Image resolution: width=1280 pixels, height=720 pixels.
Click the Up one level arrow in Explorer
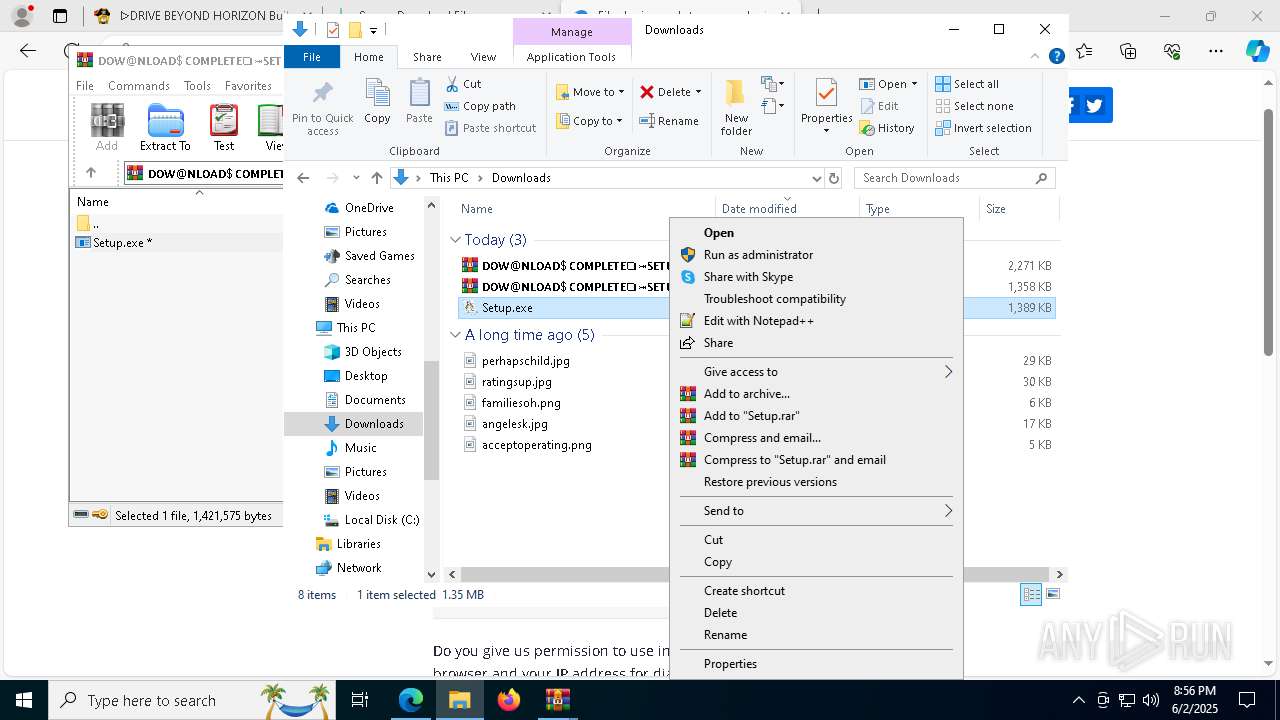(376, 178)
